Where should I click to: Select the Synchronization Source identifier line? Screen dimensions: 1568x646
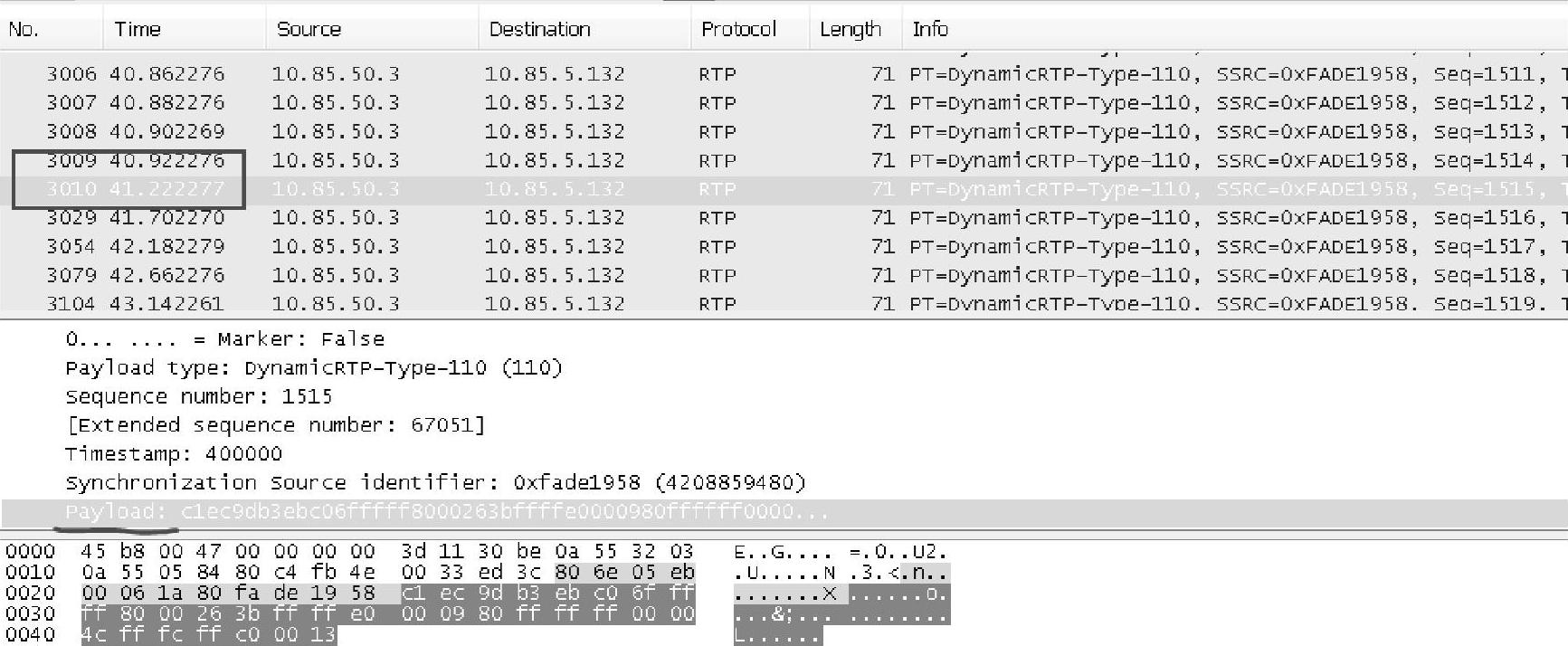tap(435, 483)
